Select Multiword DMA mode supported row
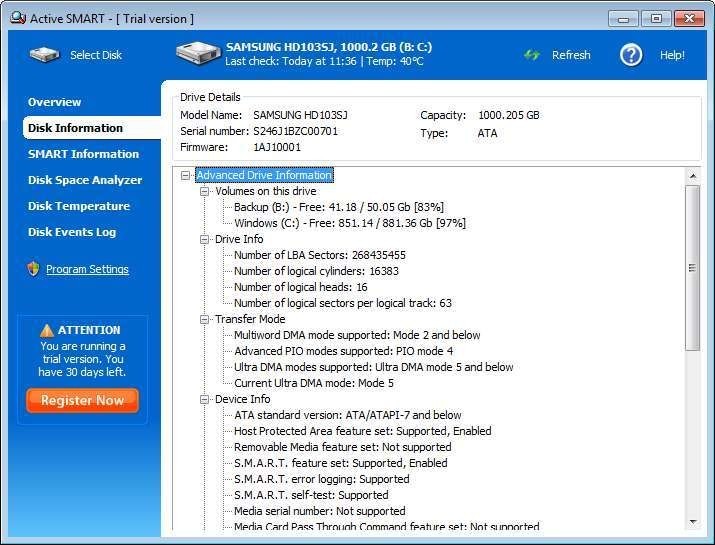 pos(357,335)
